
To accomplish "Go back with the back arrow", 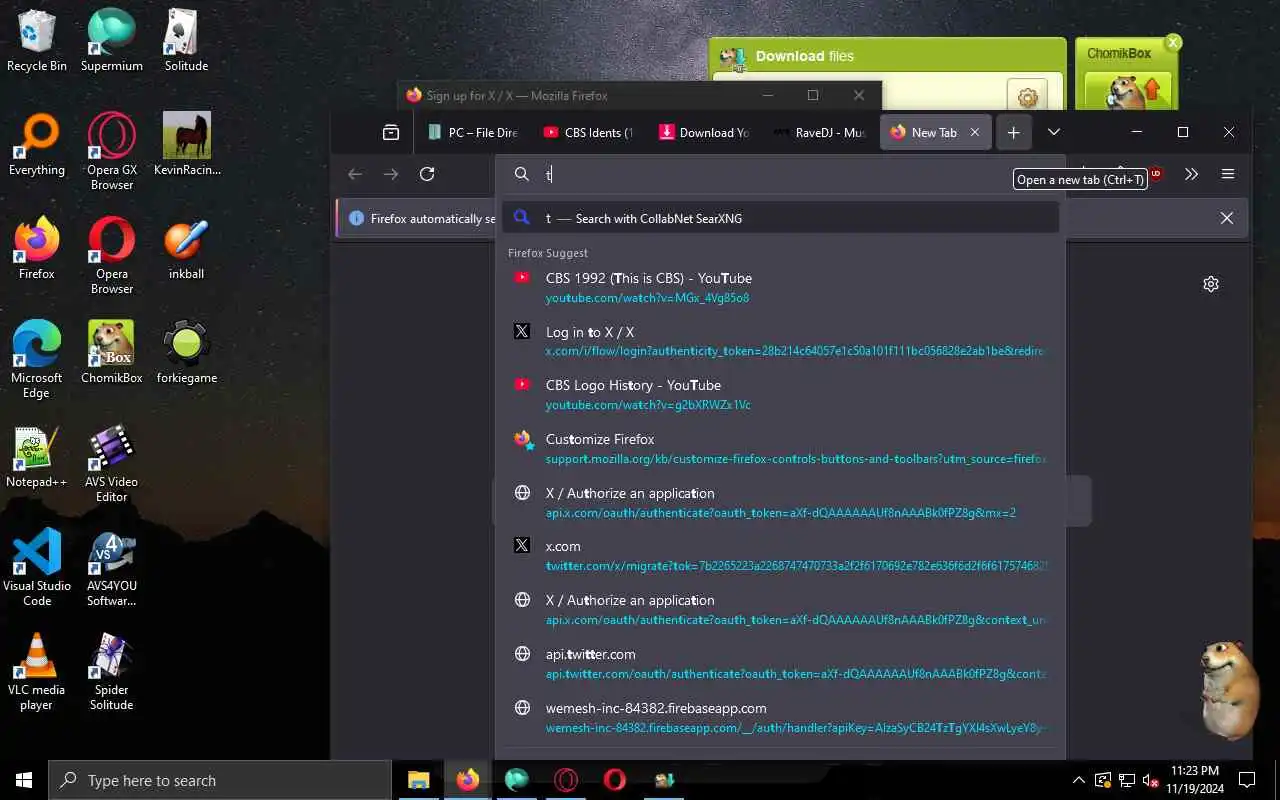I will 355,174.
